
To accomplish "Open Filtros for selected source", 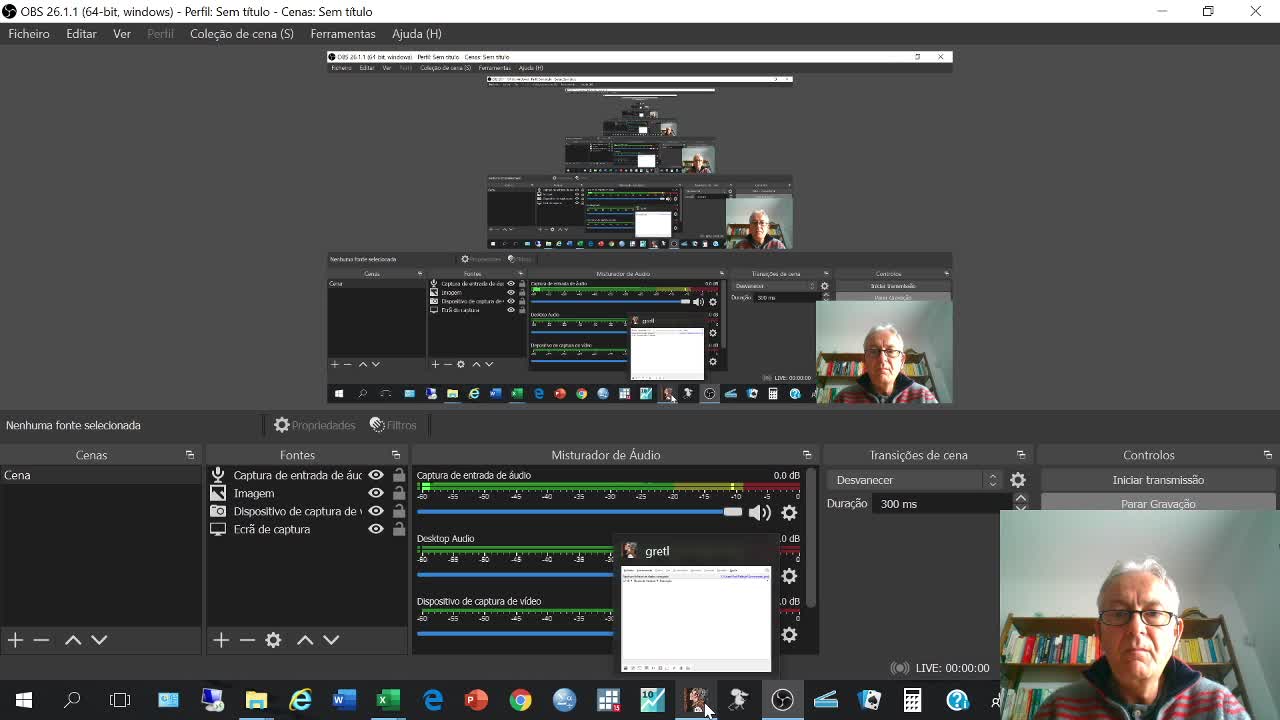I will [x=393, y=425].
